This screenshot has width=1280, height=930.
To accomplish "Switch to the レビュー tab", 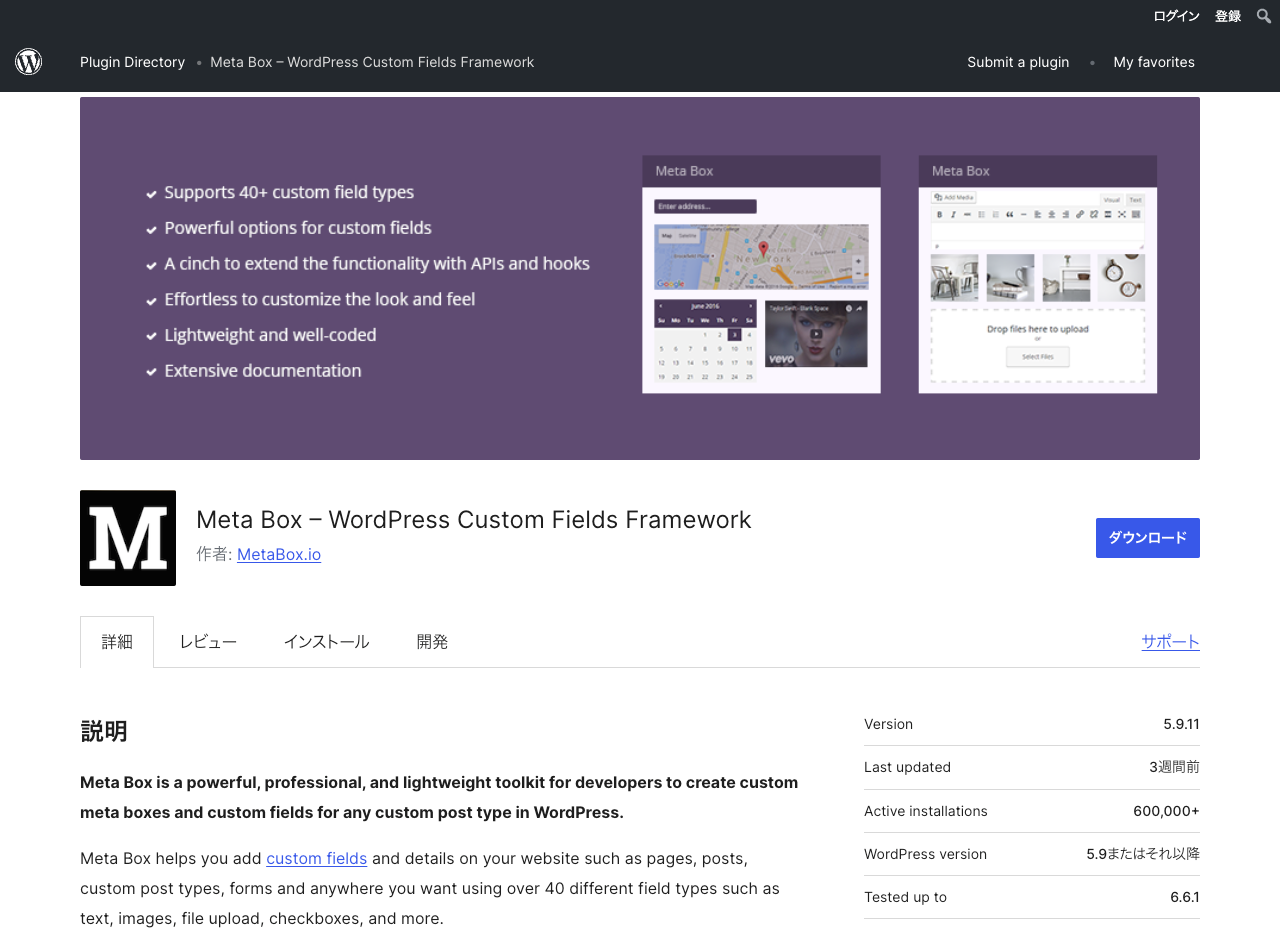I will tap(208, 642).
